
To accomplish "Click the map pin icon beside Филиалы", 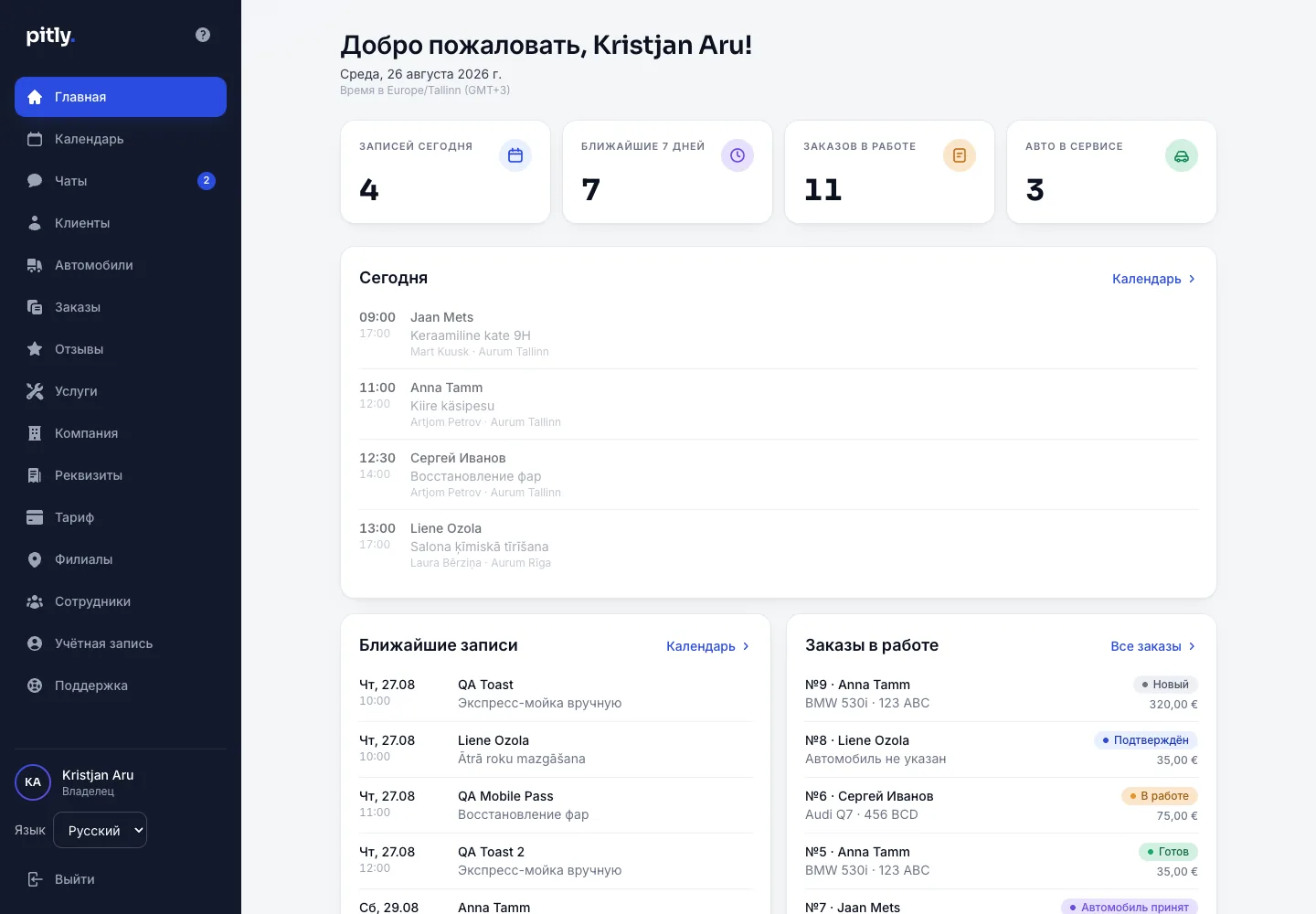I will pyautogui.click(x=35, y=559).
